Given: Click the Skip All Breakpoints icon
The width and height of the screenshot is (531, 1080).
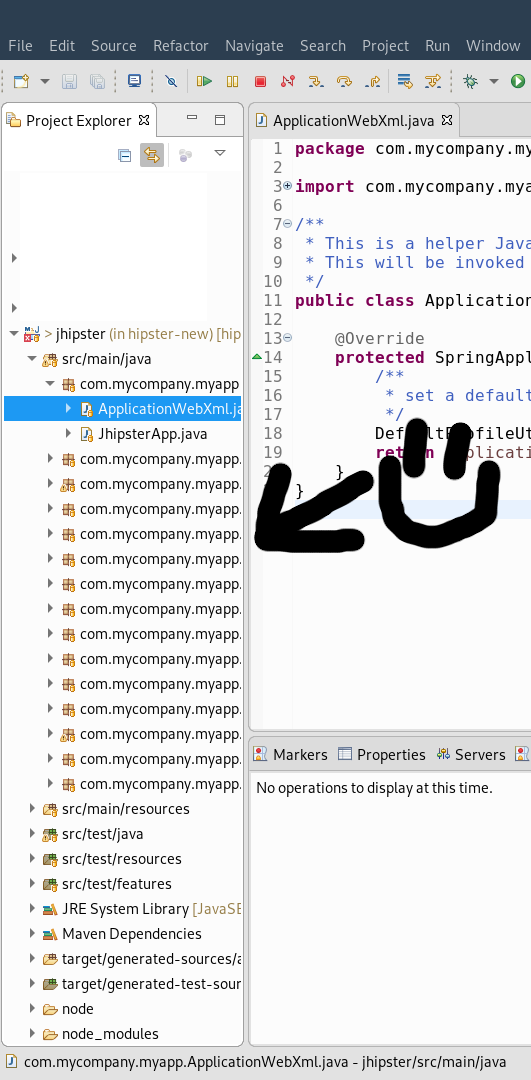Looking at the screenshot, I should point(171,81).
